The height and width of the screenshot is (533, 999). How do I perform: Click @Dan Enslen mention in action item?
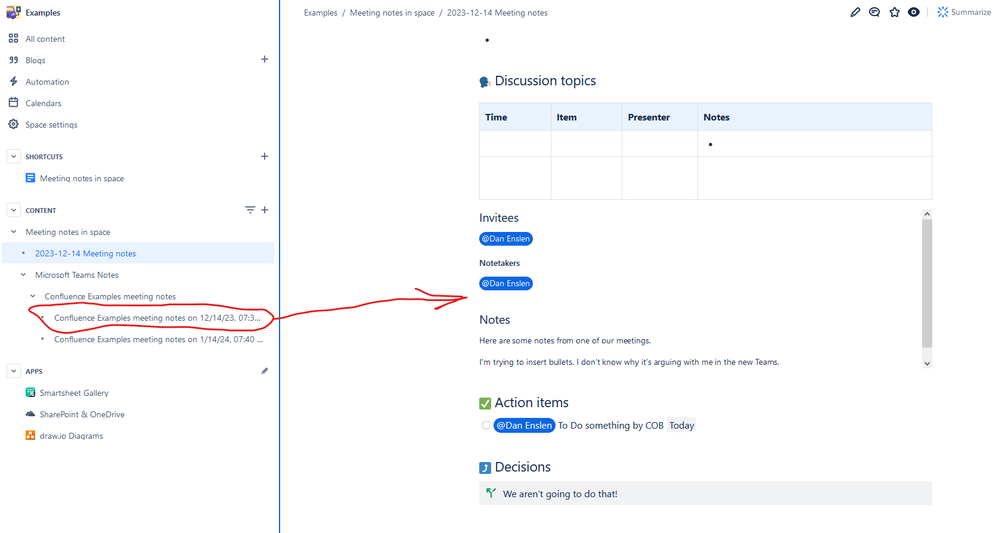pos(524,425)
